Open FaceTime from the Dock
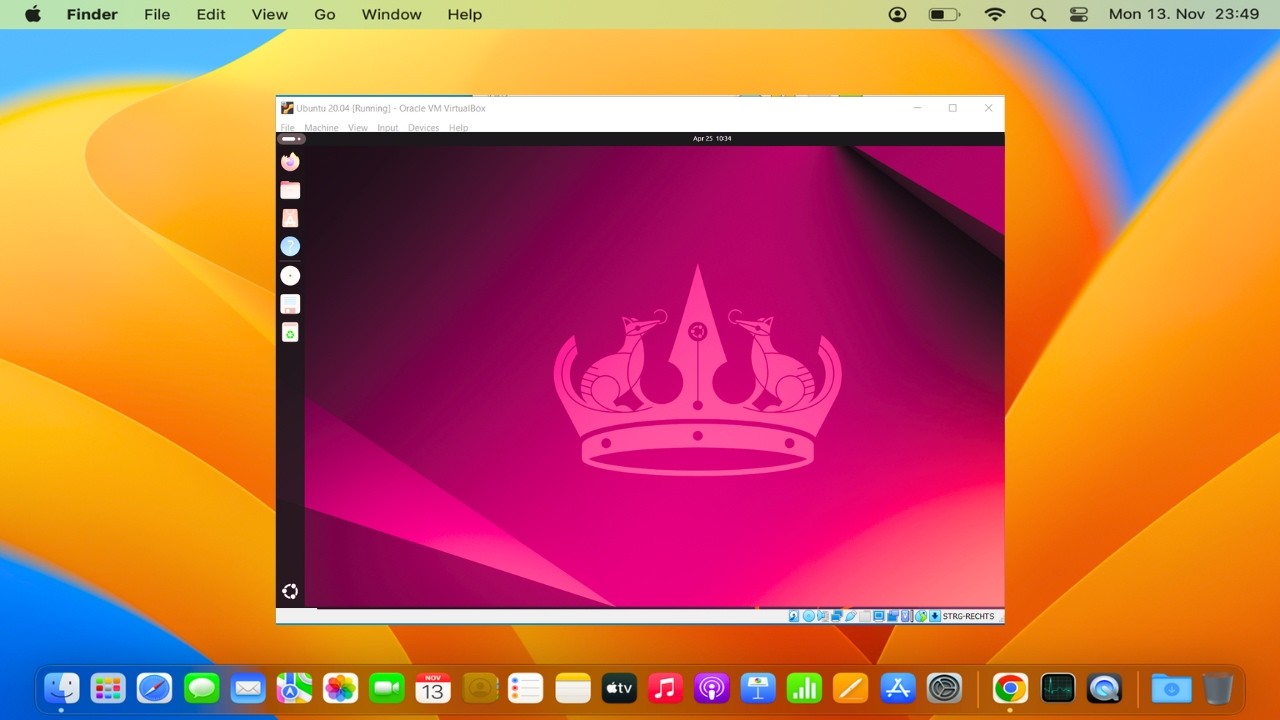The height and width of the screenshot is (720, 1280). (x=386, y=688)
